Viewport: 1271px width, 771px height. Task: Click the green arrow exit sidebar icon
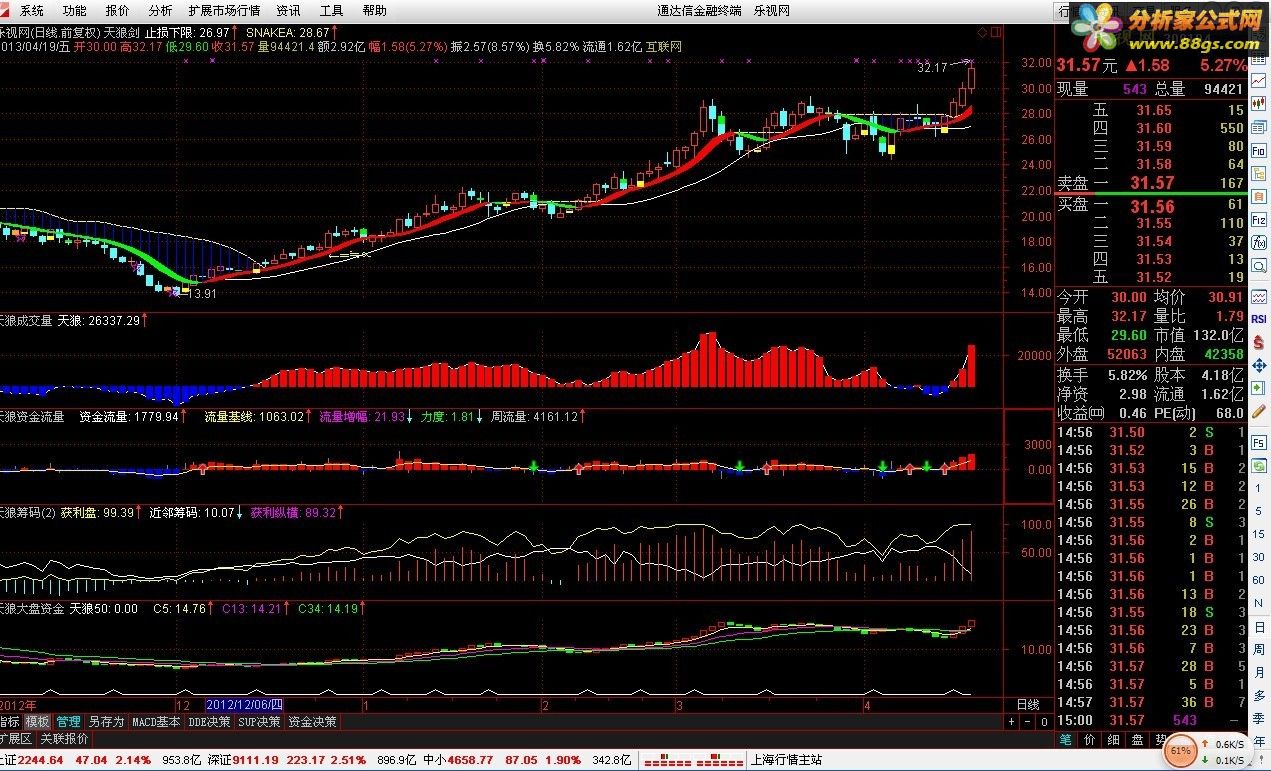1259,388
